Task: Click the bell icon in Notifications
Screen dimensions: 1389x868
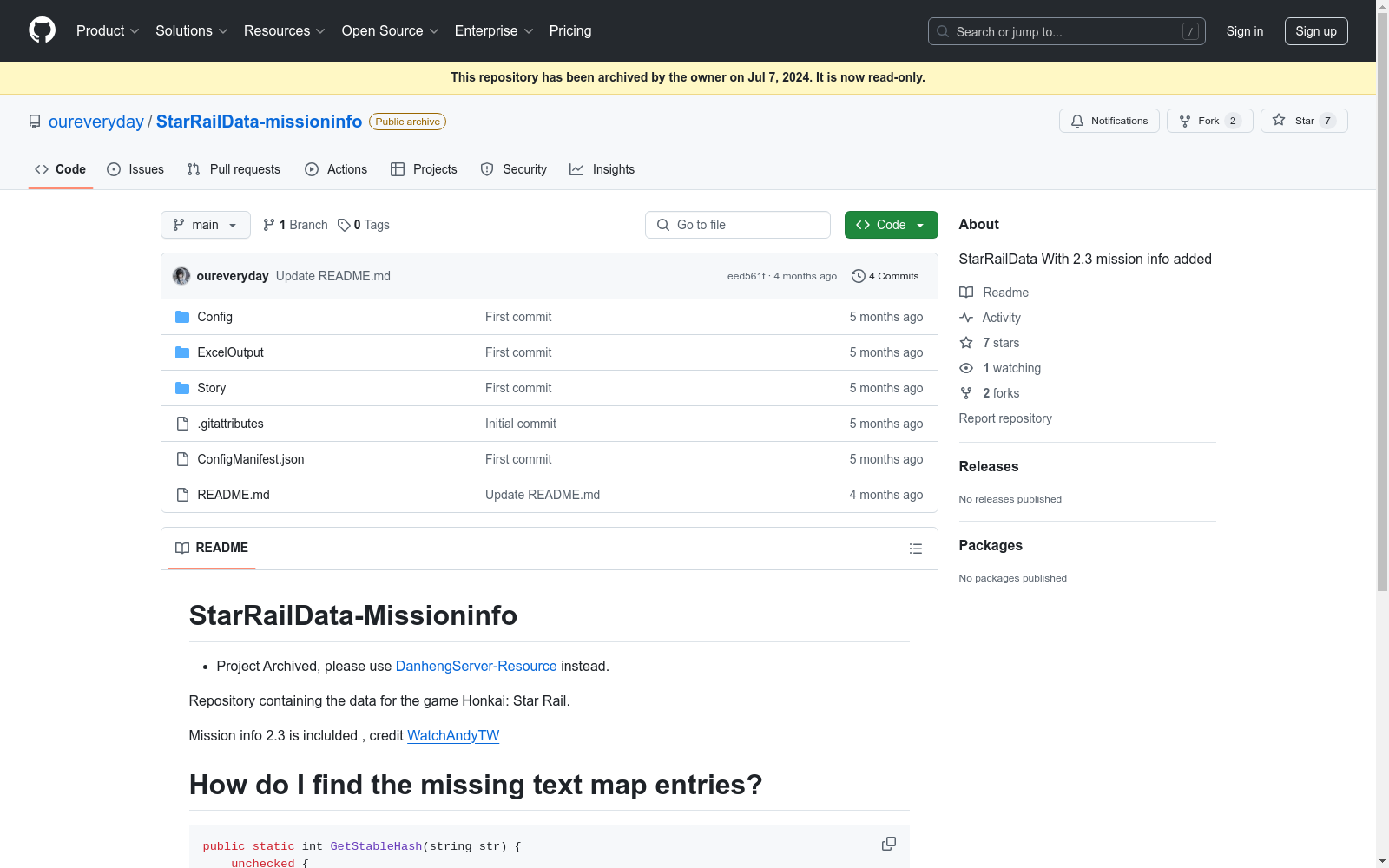Action: coord(1077,121)
